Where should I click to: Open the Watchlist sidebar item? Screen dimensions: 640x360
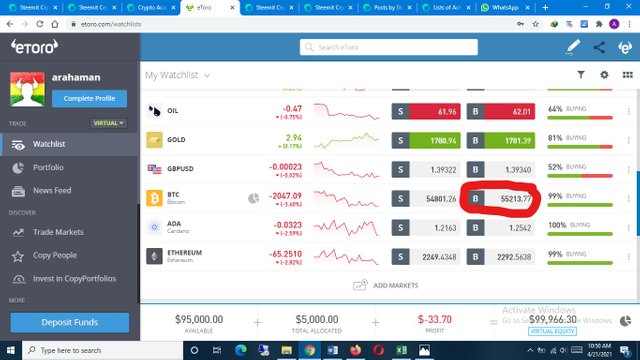point(69,144)
